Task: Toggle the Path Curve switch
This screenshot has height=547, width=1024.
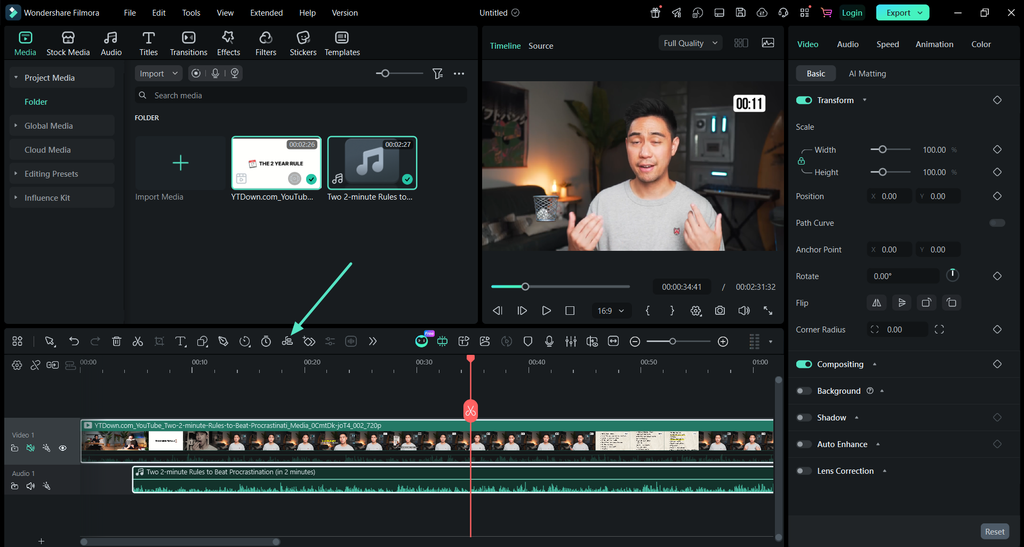Action: [997, 223]
